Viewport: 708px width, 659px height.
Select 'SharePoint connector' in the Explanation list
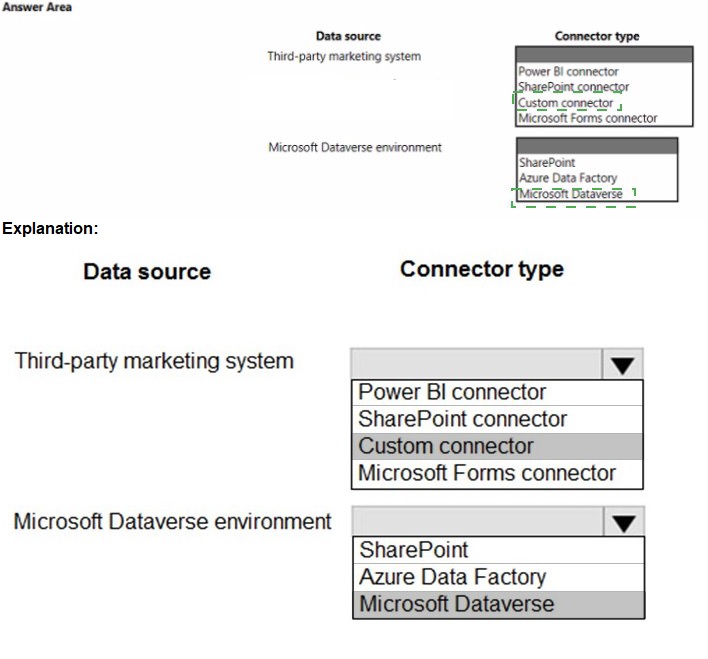[497, 419]
